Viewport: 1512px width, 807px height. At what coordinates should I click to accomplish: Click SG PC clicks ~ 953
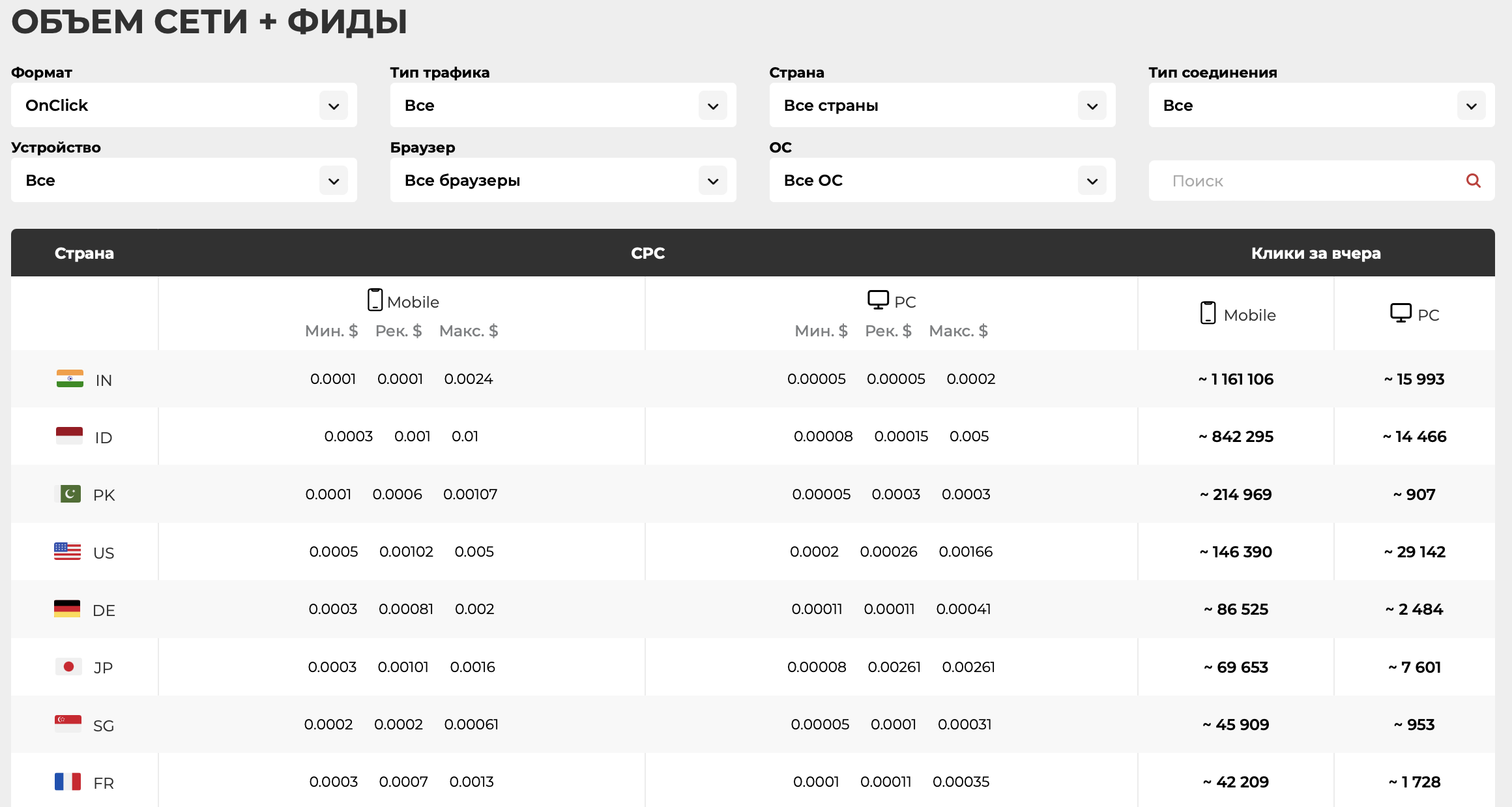point(1414,724)
